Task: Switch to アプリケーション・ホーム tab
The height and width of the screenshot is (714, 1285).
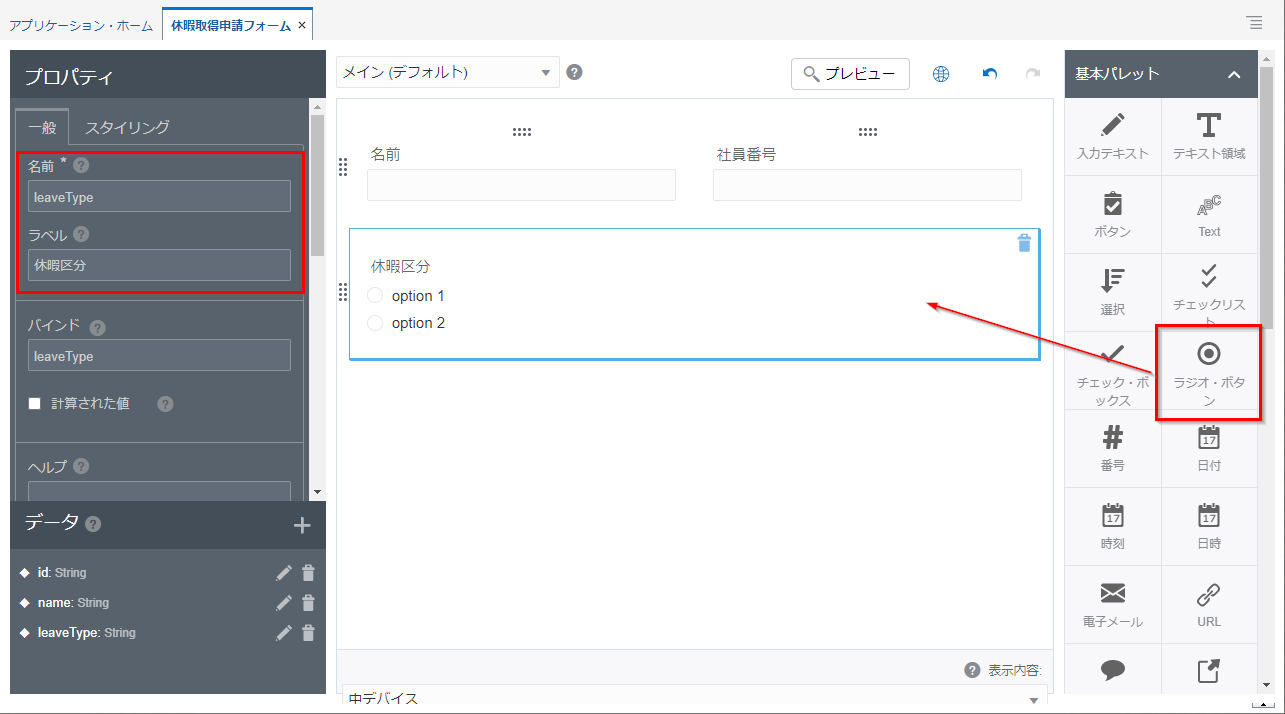Action: (81, 25)
